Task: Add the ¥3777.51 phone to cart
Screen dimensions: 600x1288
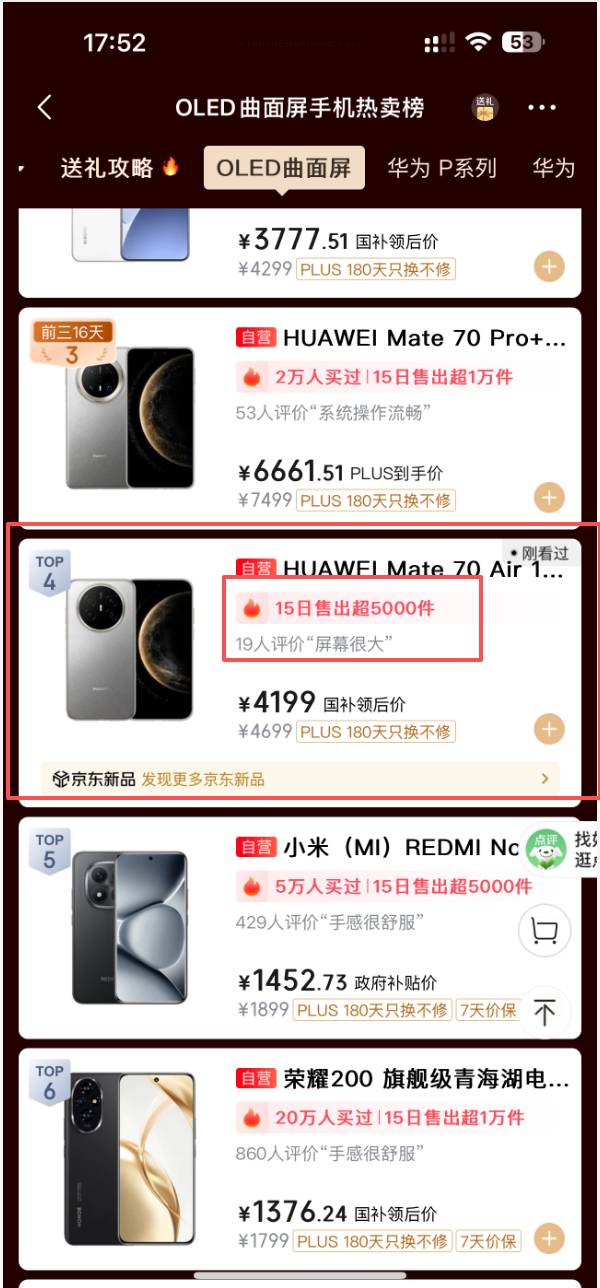Action: click(549, 267)
